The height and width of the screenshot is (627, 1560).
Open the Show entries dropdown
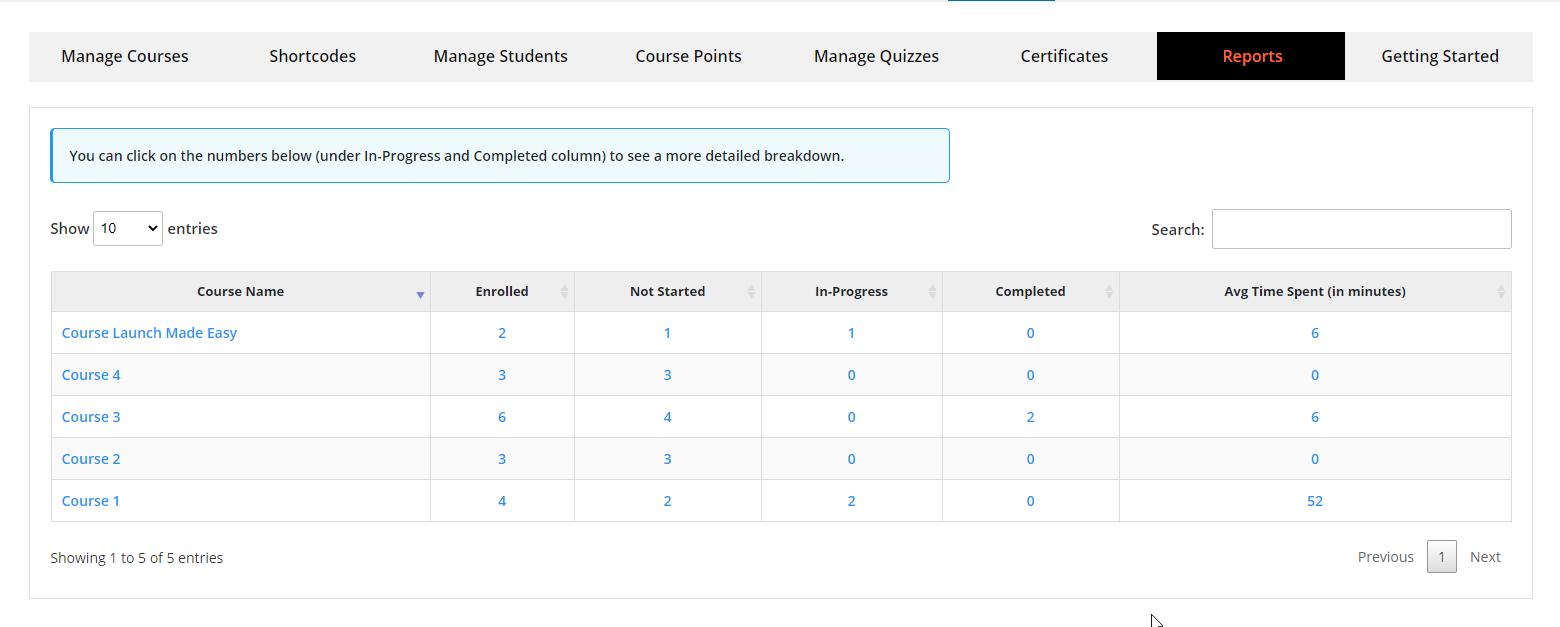pyautogui.click(x=128, y=229)
